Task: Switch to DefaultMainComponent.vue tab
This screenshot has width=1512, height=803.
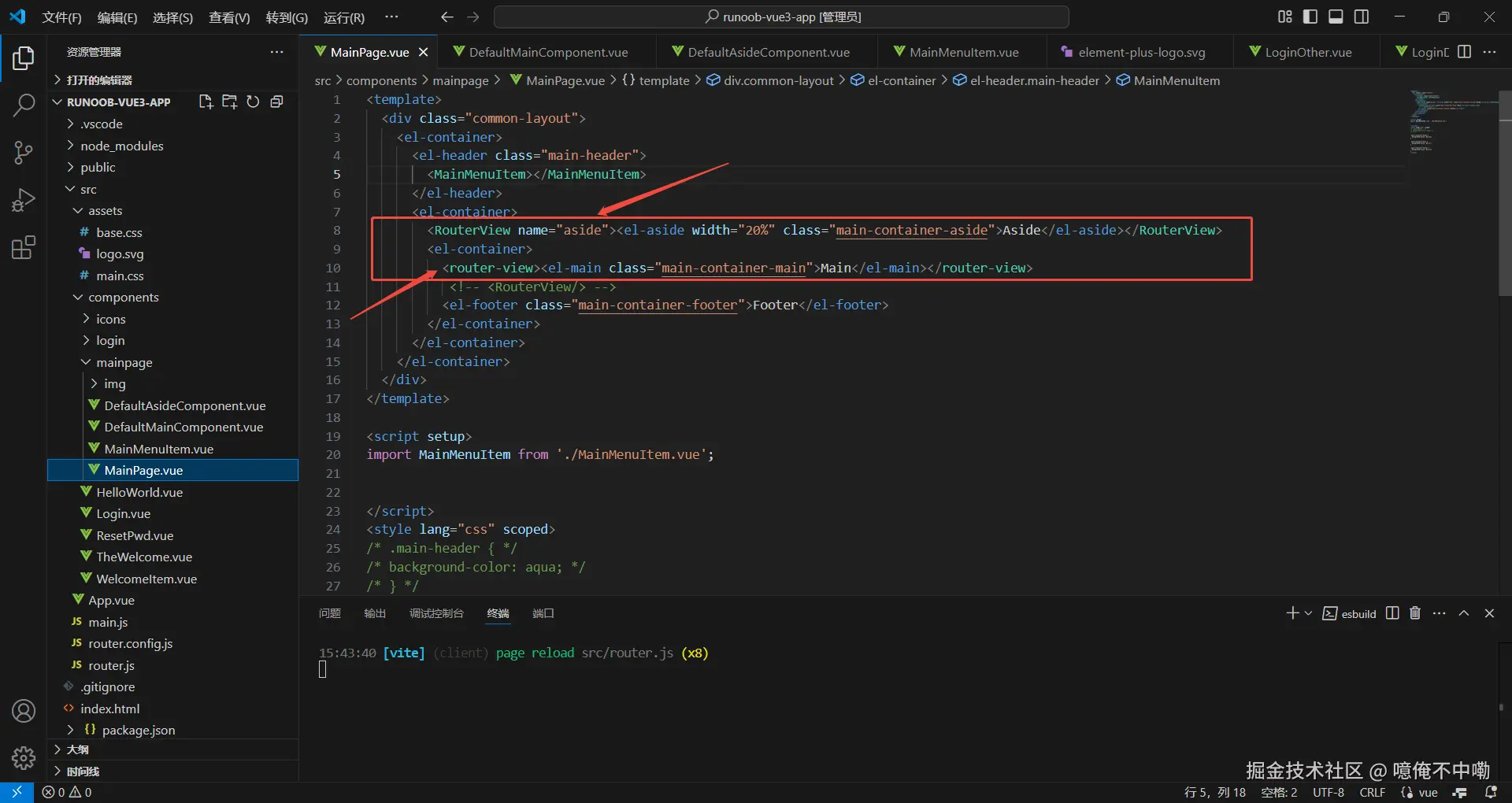Action: (548, 52)
